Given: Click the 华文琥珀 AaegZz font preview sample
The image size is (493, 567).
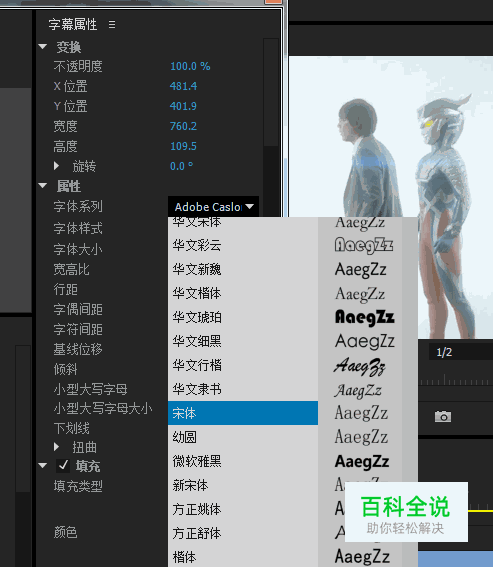Looking at the screenshot, I should click(x=365, y=317).
